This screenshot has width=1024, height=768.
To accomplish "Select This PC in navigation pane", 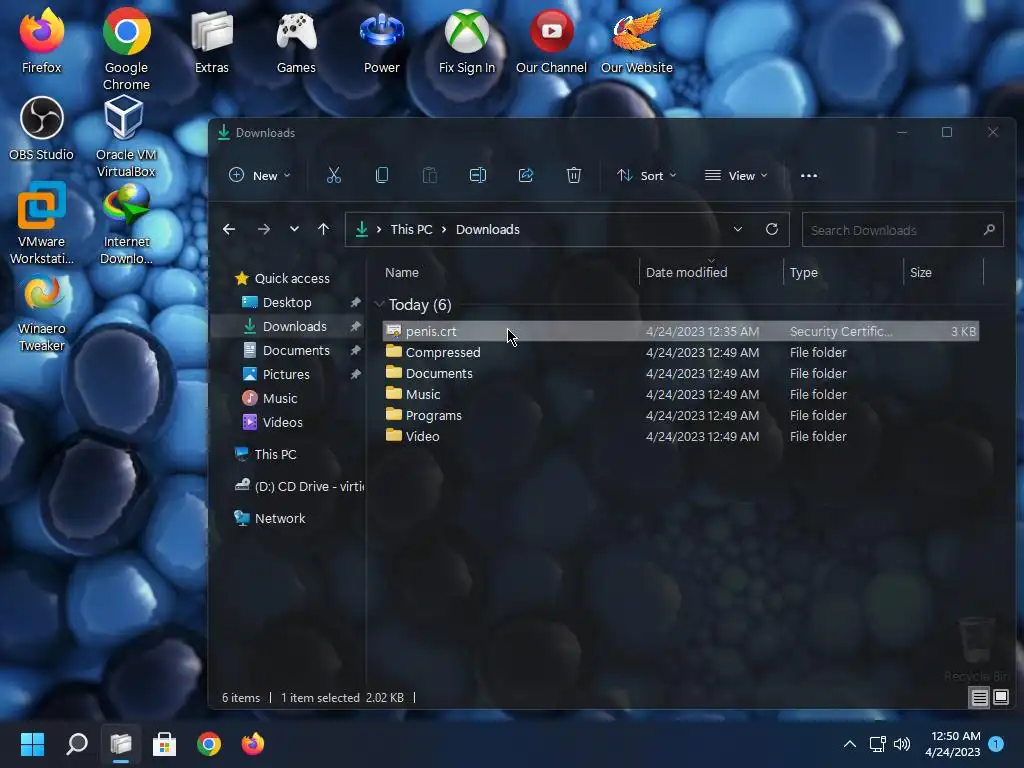I will (274, 454).
